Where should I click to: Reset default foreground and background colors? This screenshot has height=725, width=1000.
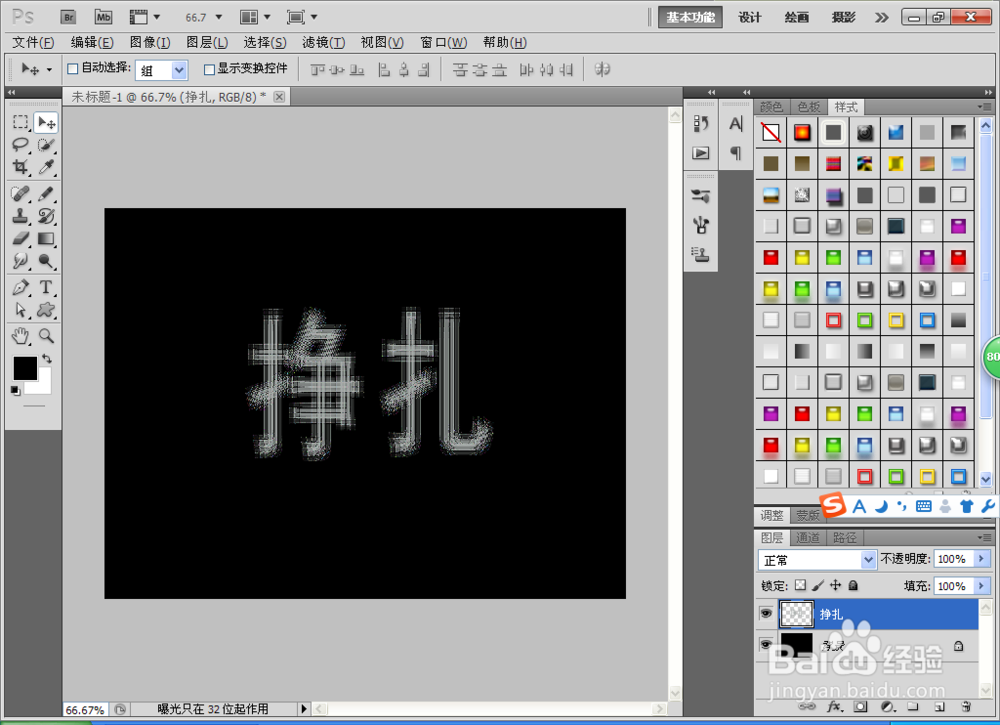tap(15, 390)
